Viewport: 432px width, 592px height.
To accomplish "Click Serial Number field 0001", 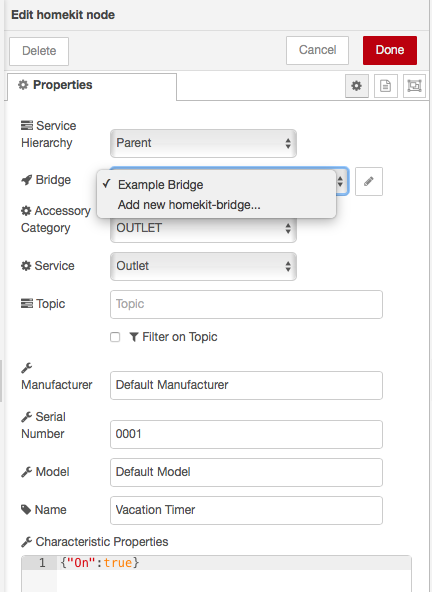I will point(246,434).
